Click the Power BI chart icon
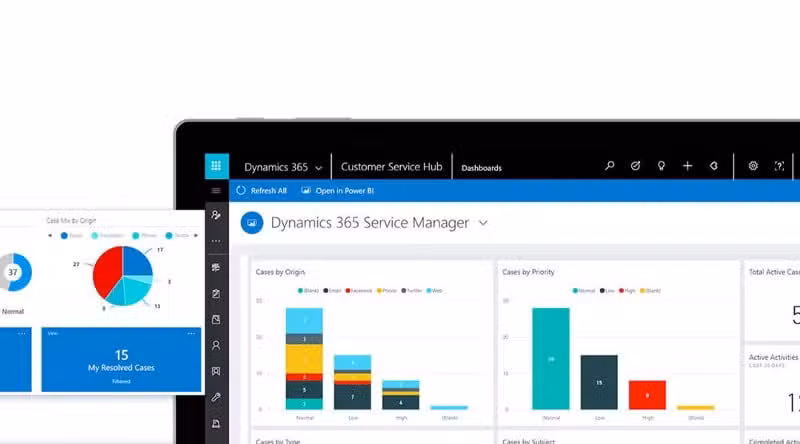Viewport: 800px width, 444px height. point(306,190)
